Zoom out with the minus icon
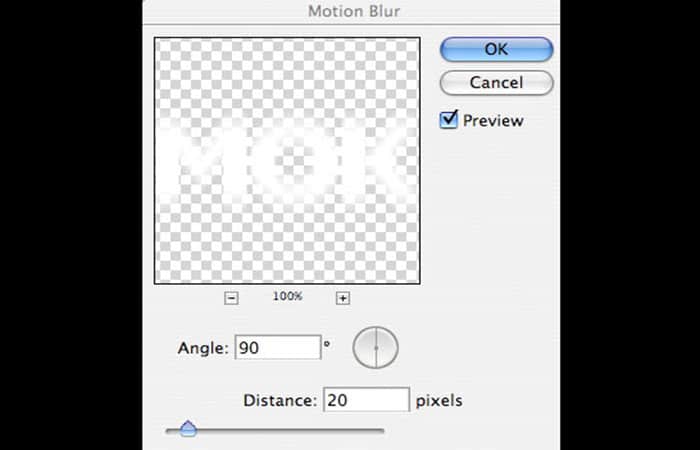Viewport: 700px width, 450px height. [231, 298]
